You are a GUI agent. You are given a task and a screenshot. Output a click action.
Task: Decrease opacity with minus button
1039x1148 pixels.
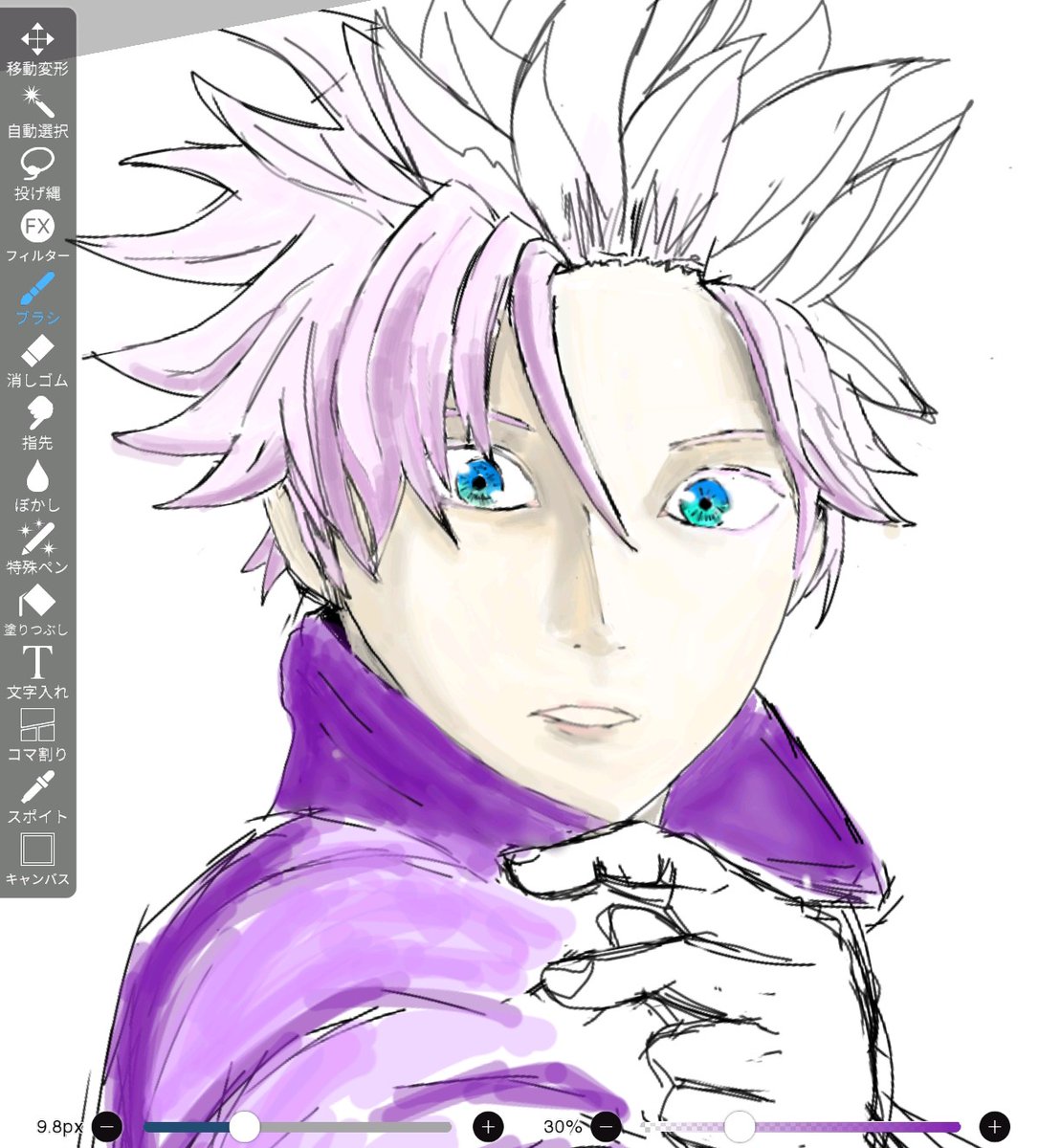(x=606, y=1126)
